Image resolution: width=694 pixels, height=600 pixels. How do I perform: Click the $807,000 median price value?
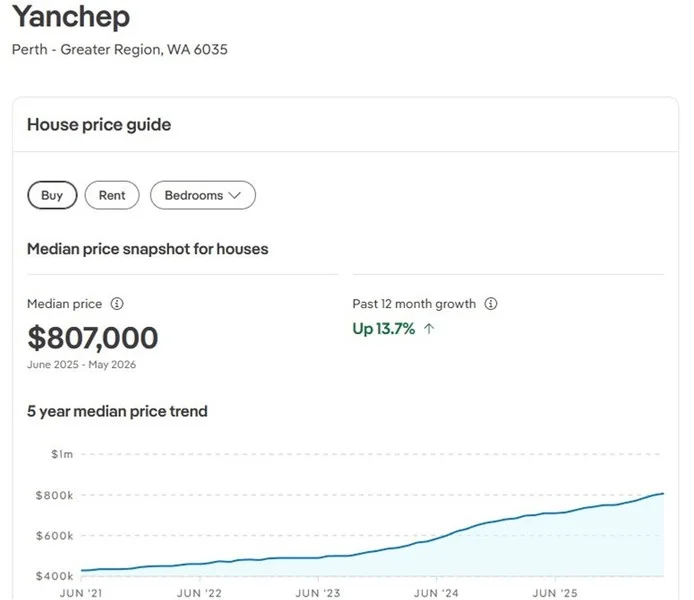click(x=93, y=338)
